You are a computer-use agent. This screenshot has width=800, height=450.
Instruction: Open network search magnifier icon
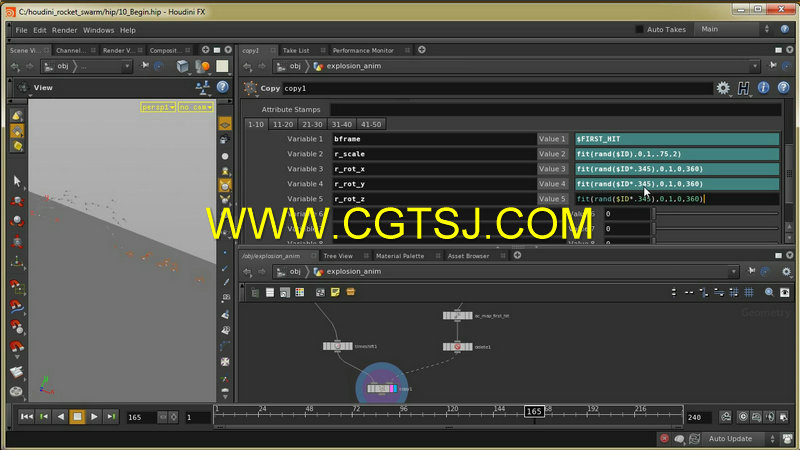click(x=769, y=292)
